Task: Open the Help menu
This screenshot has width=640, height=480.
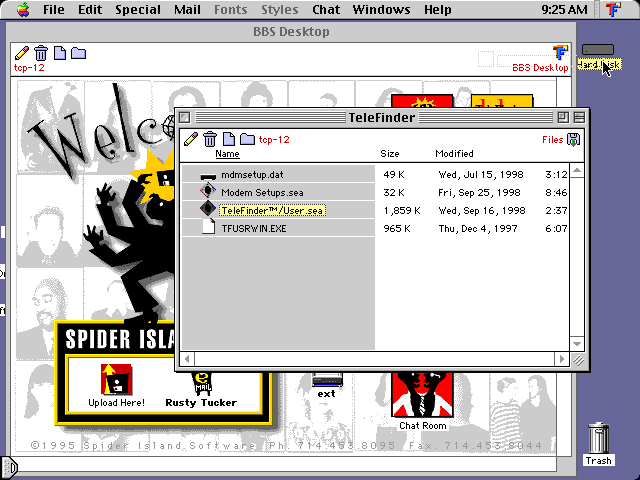Action: (x=438, y=9)
